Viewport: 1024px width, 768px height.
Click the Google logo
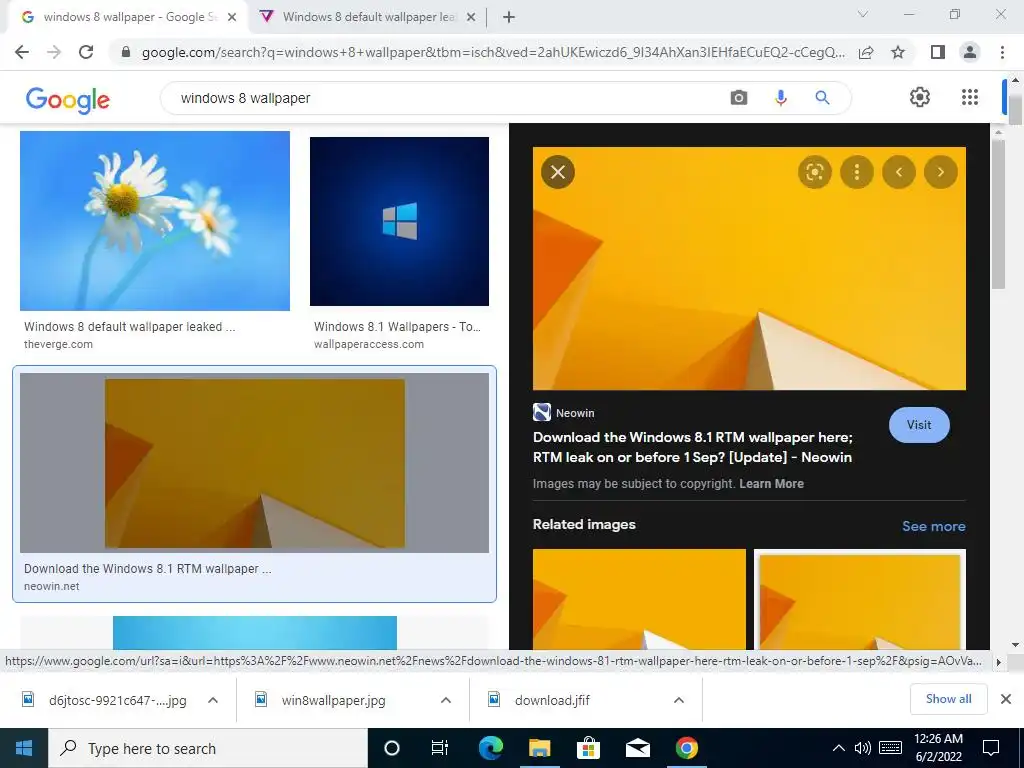pyautogui.click(x=67, y=99)
